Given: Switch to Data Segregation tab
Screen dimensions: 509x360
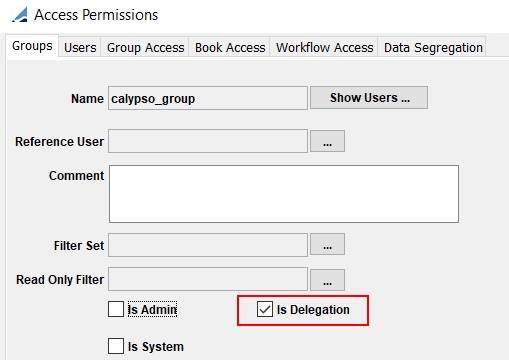Looking at the screenshot, I should 433,47.
